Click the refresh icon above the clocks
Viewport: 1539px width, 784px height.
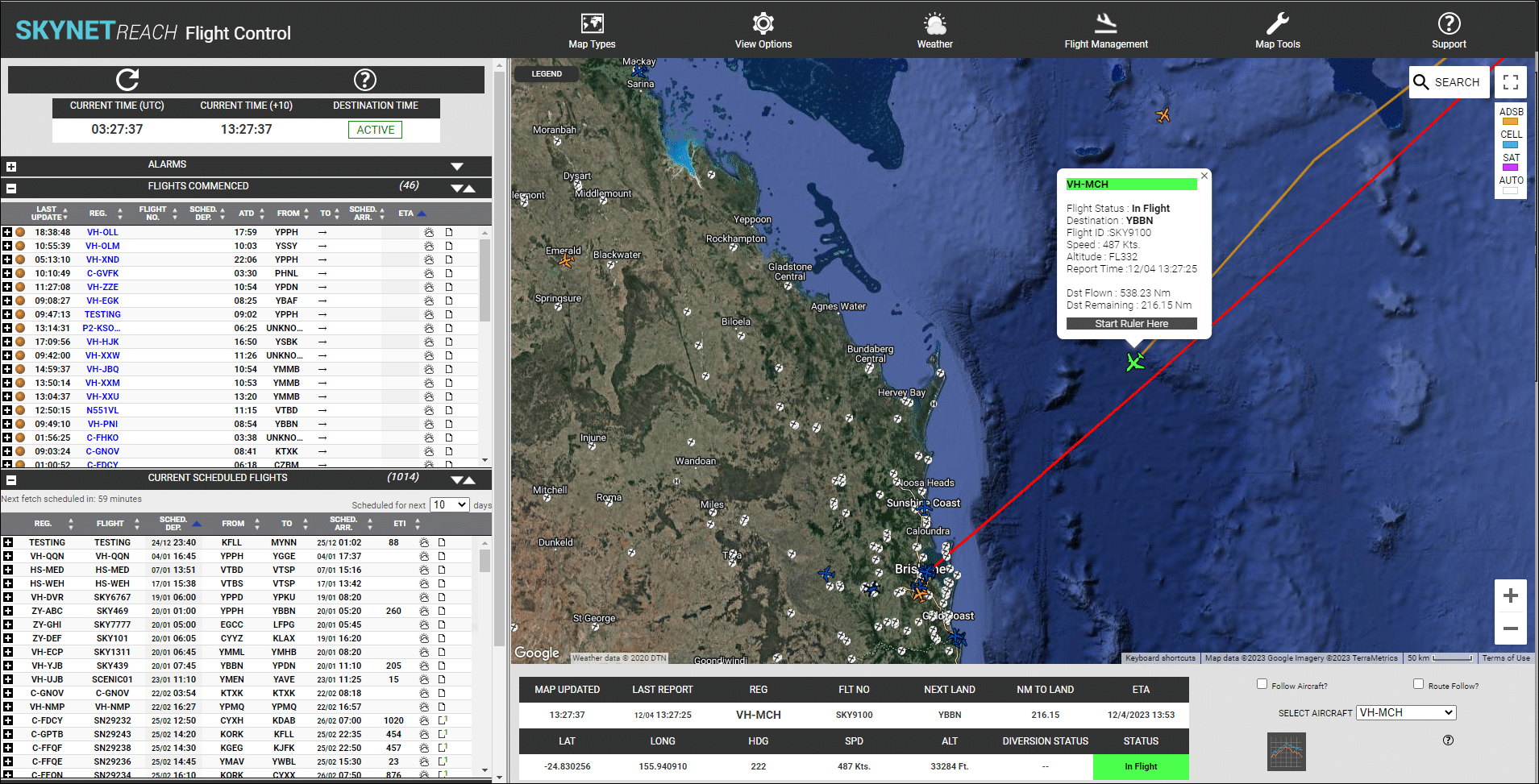(x=127, y=80)
